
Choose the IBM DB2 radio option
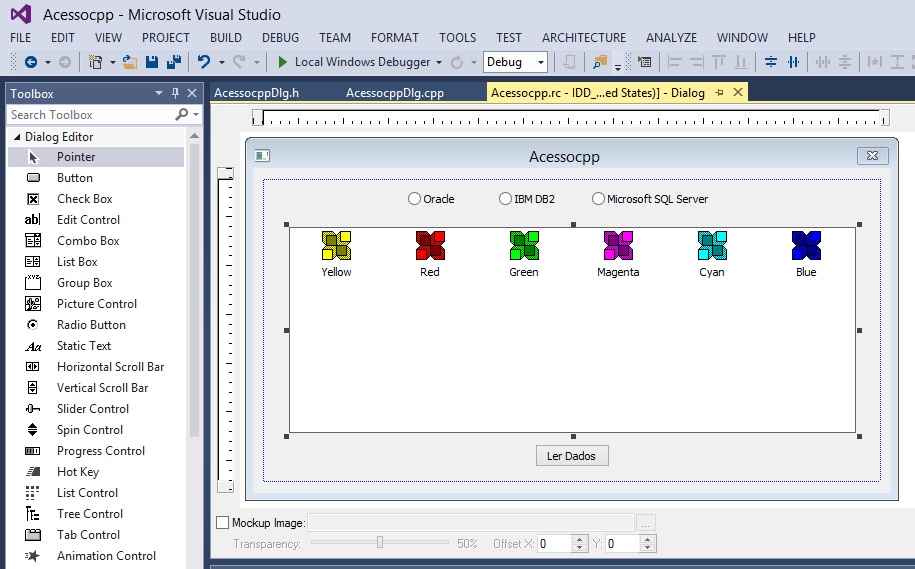(x=505, y=199)
